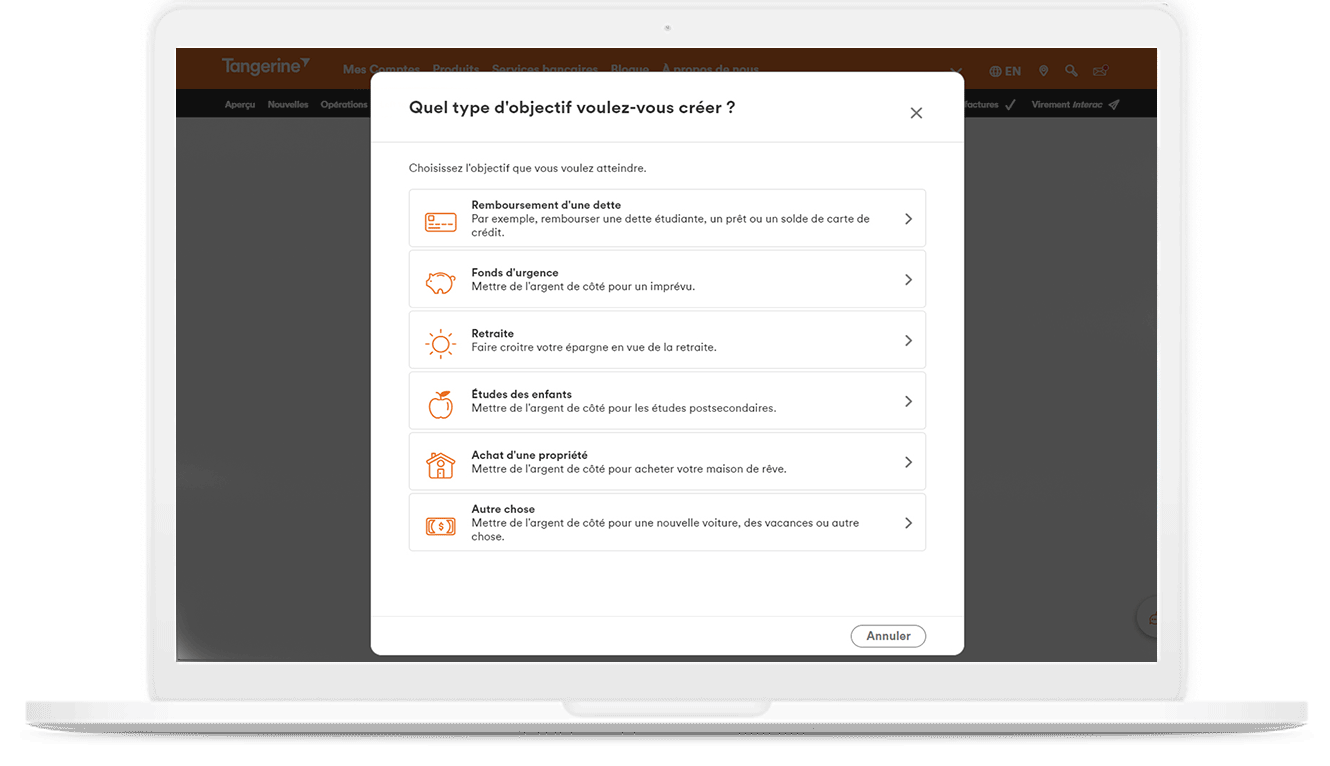The width and height of the screenshot is (1330, 766).
Task: Expand the Remboursement d'une dette chevron
Action: [908, 218]
